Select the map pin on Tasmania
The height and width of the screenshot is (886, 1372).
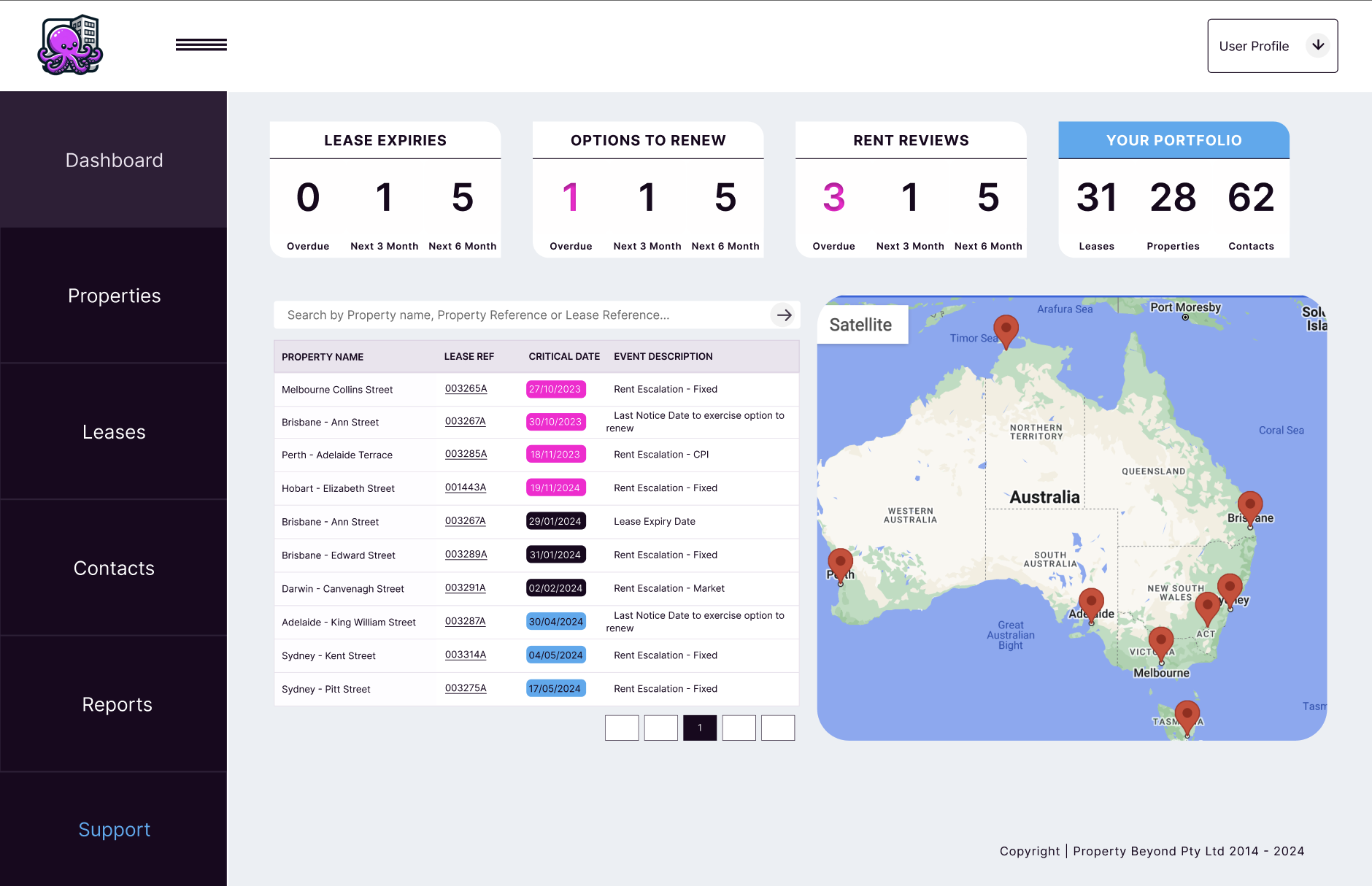pyautogui.click(x=1186, y=712)
